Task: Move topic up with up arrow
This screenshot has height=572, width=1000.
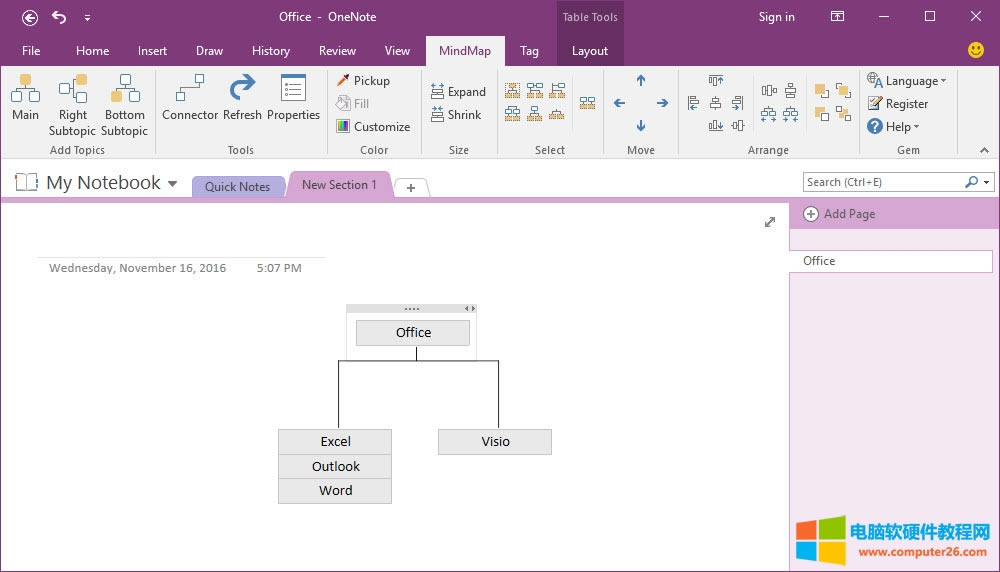Action: (641, 81)
